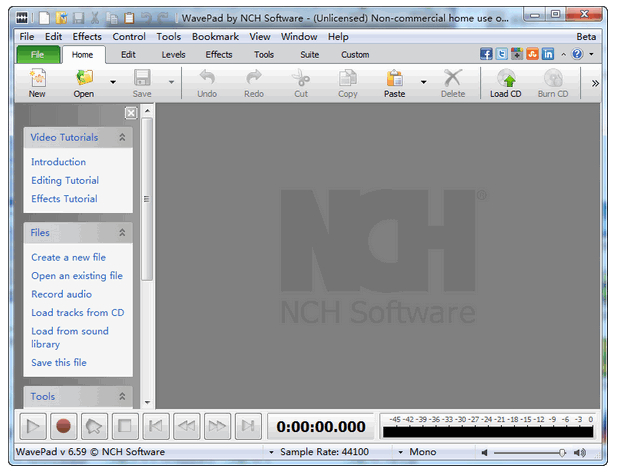Click the Fast Forward button
The height and width of the screenshot is (472, 617).
coord(217,426)
